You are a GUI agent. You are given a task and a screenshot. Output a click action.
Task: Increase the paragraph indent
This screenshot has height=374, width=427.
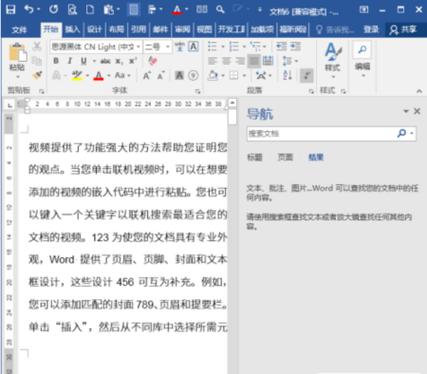(296, 47)
